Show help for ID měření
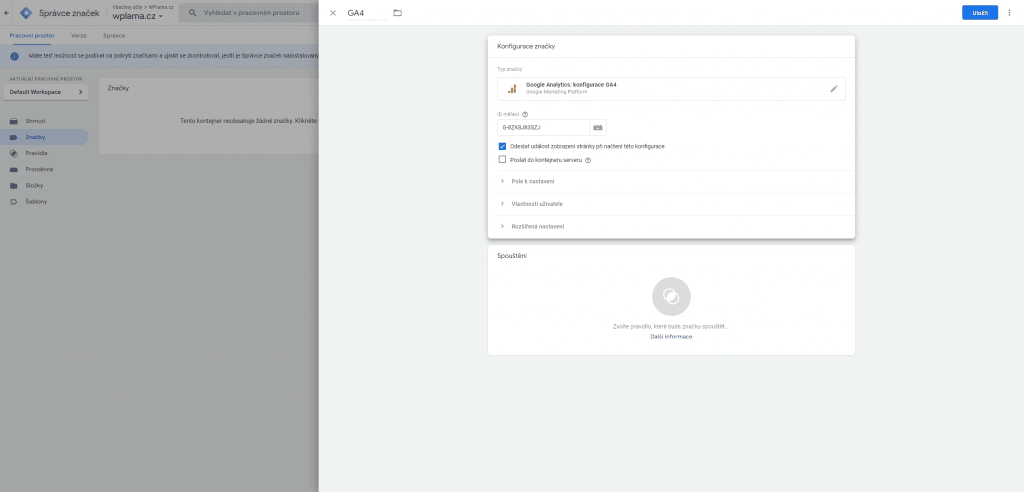Screen dimensions: 1024x492 (x=525, y=114)
